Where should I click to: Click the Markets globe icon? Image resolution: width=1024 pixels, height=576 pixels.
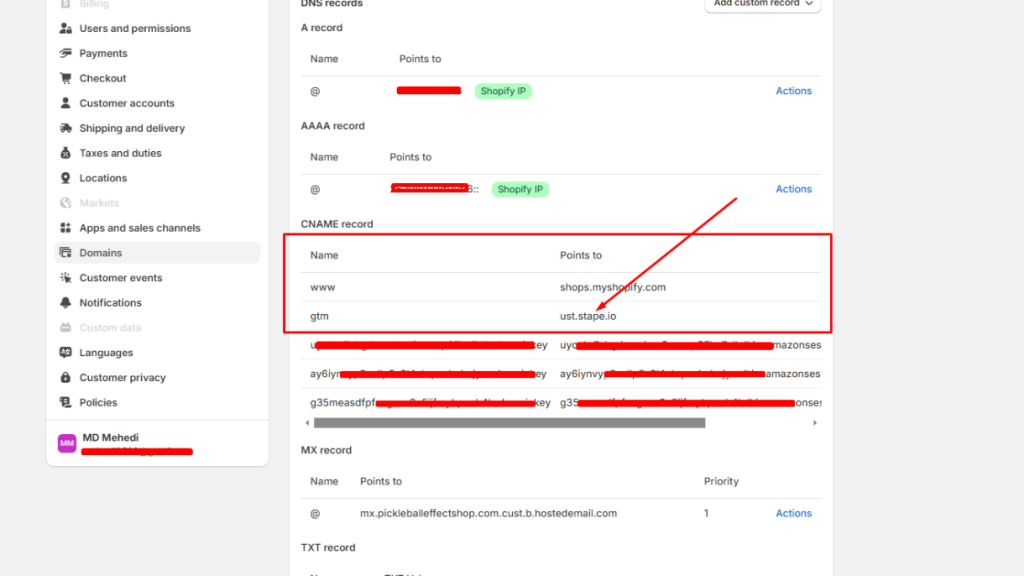point(65,203)
